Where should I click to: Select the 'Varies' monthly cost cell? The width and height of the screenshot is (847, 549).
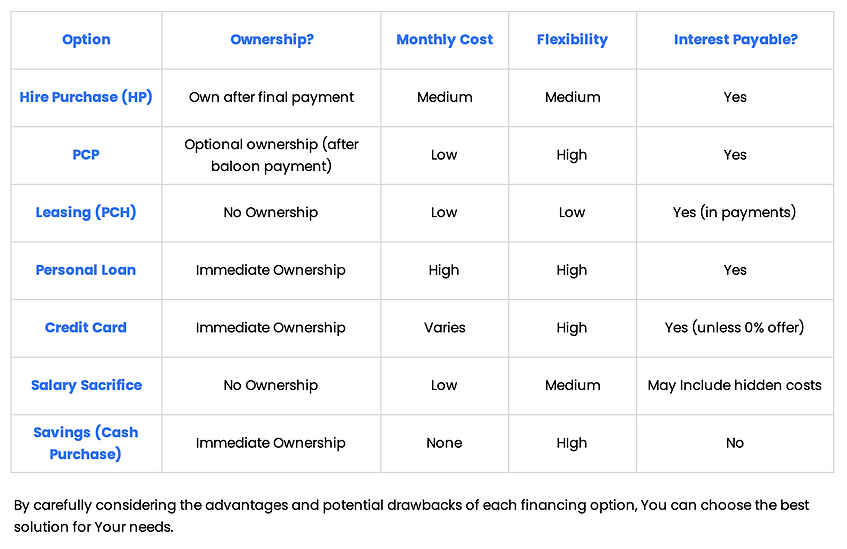point(445,327)
